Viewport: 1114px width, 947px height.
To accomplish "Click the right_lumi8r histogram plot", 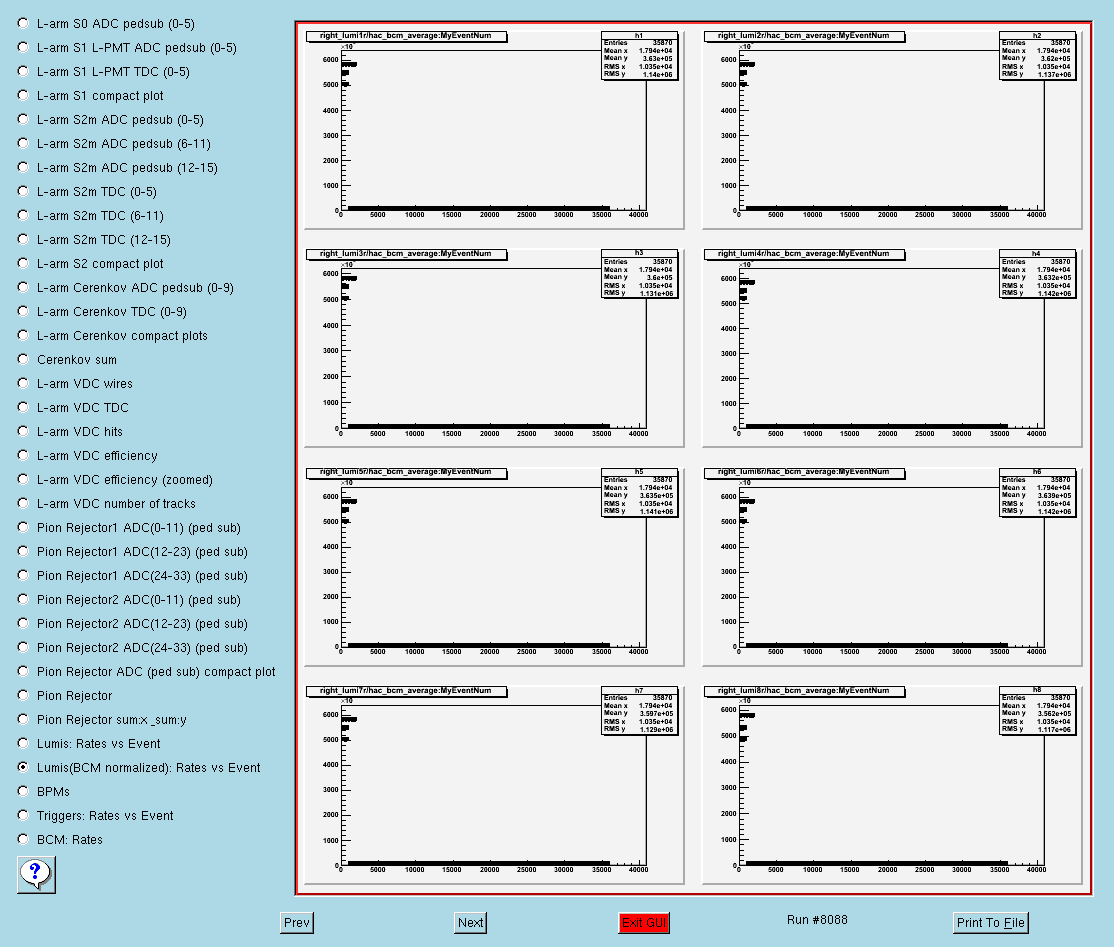I will (x=892, y=783).
